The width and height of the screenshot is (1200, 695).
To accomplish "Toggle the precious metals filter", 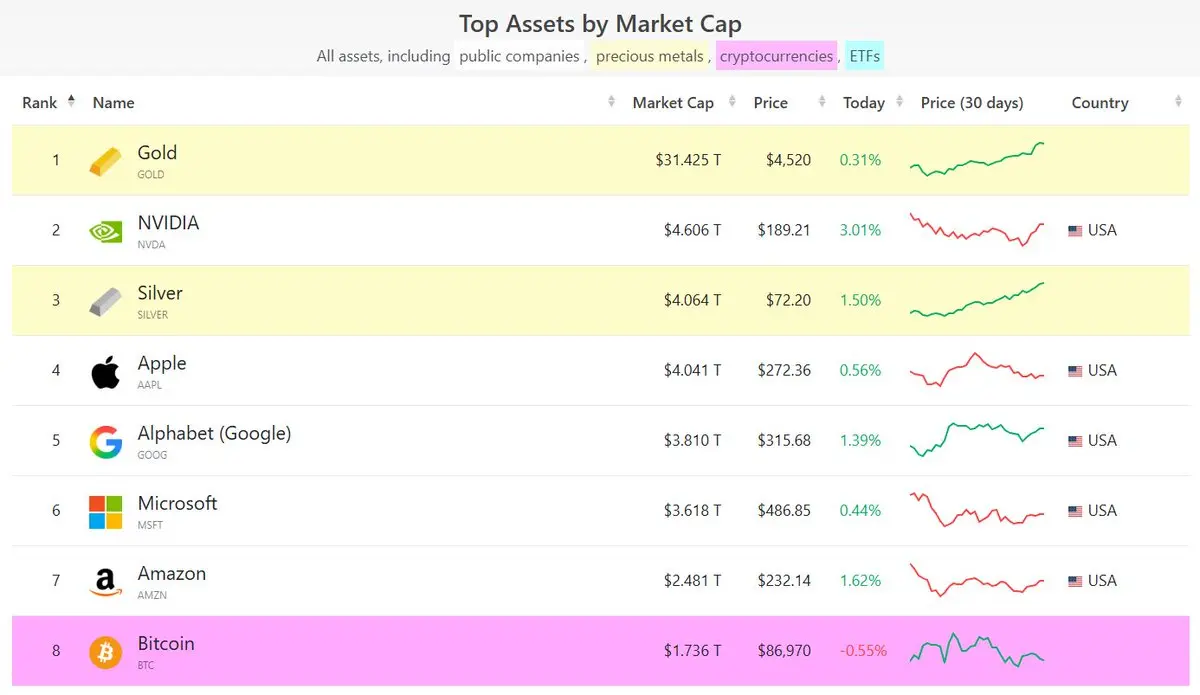I will pyautogui.click(x=650, y=56).
